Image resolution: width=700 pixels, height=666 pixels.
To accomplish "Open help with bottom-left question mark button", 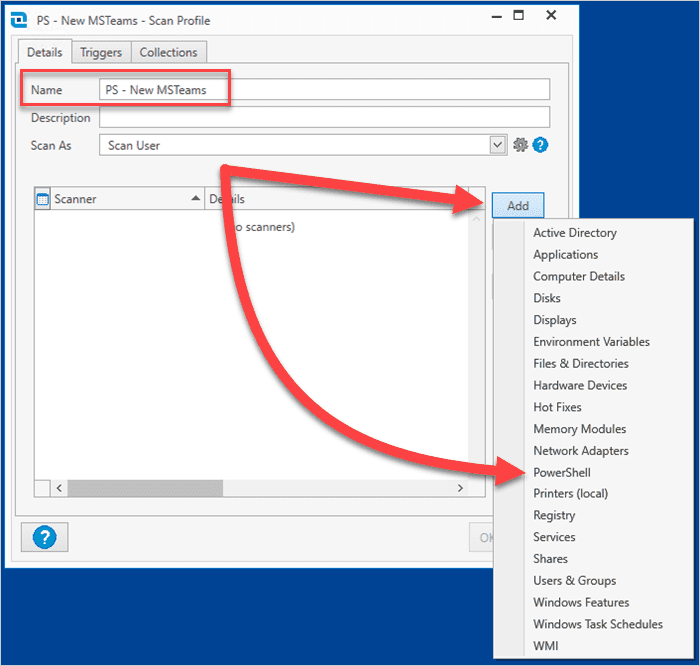I will point(45,537).
